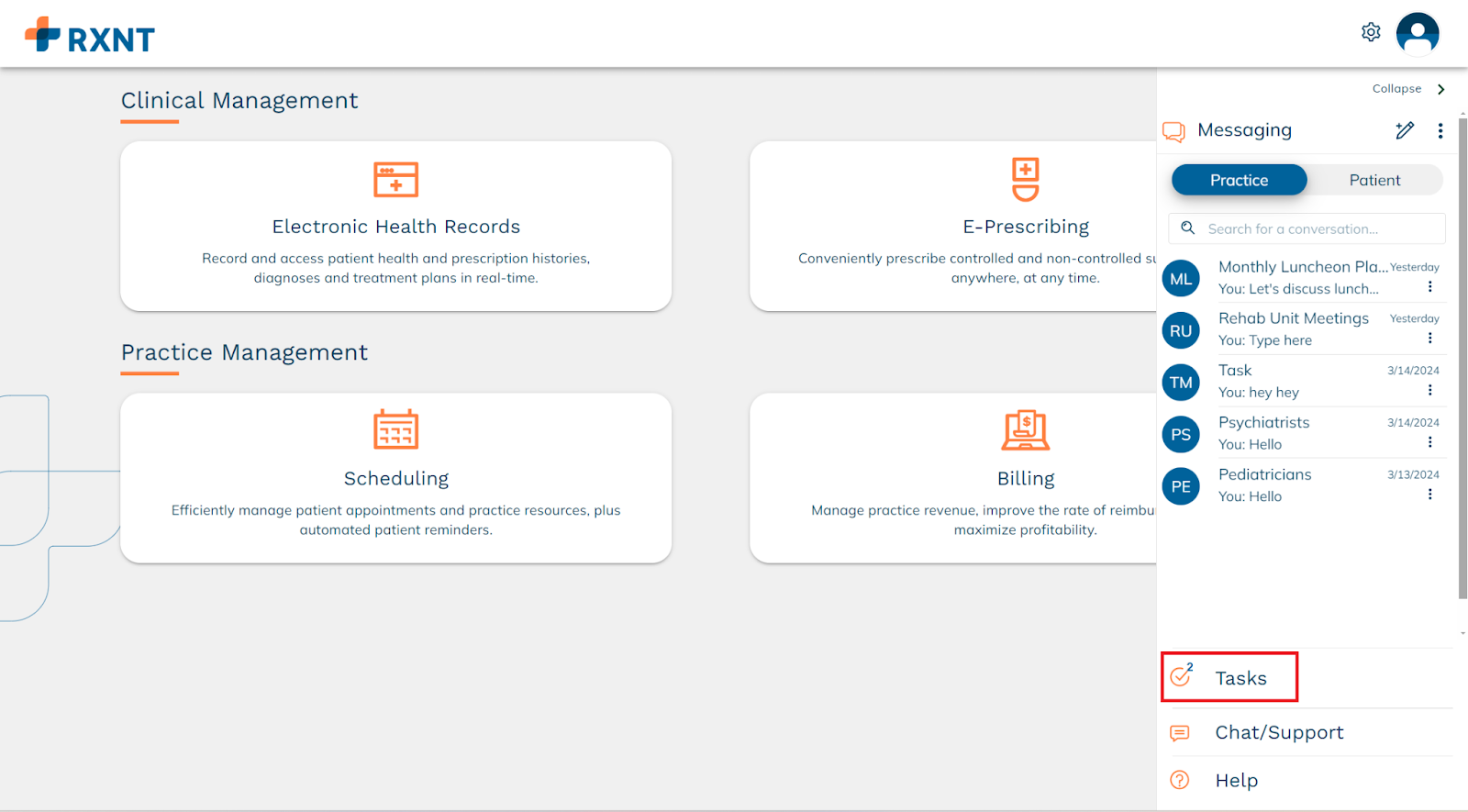Click the Tasks checkmark icon
This screenshot has width=1468, height=812.
point(1181,676)
